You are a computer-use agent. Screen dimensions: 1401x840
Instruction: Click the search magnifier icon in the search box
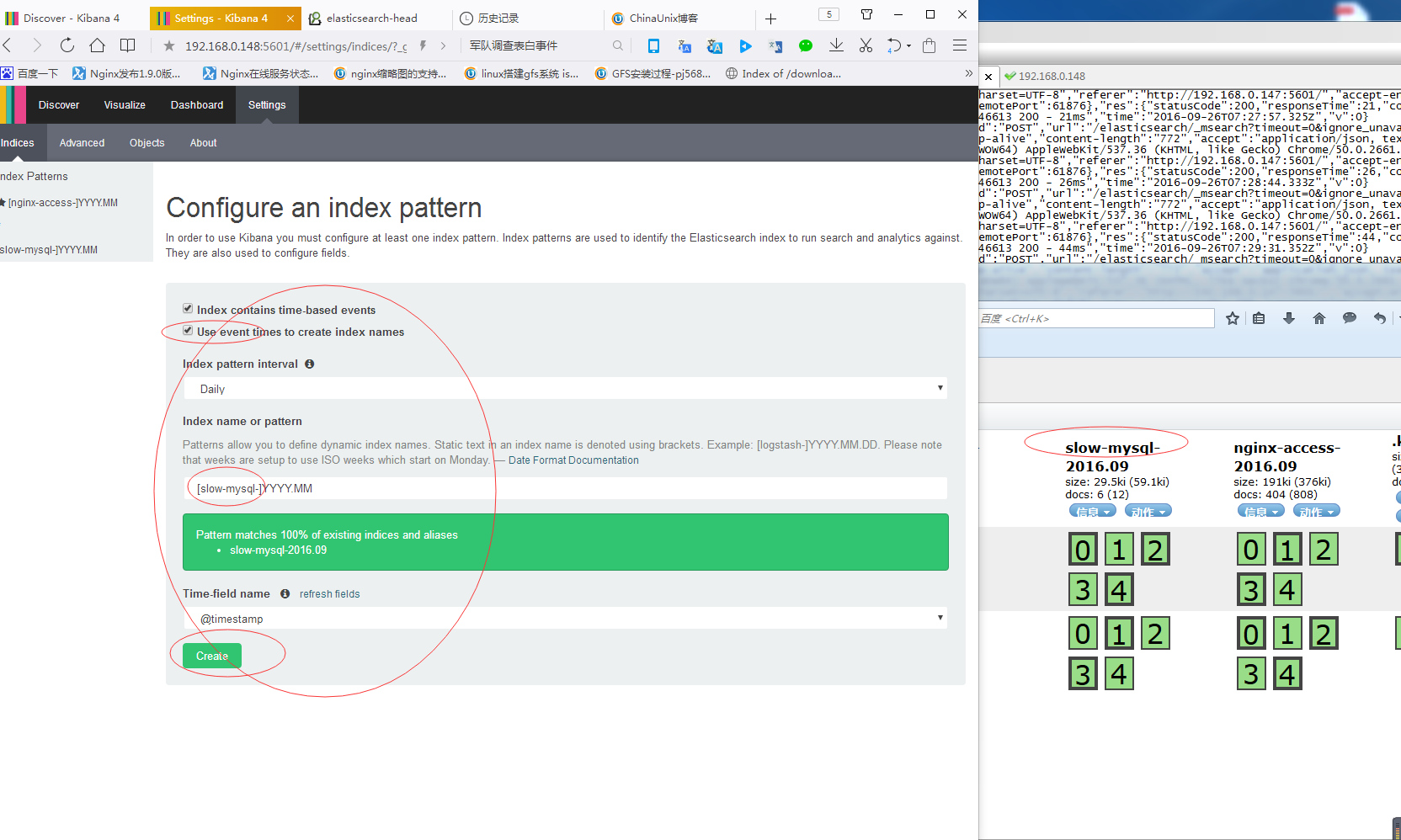pyautogui.click(x=618, y=46)
